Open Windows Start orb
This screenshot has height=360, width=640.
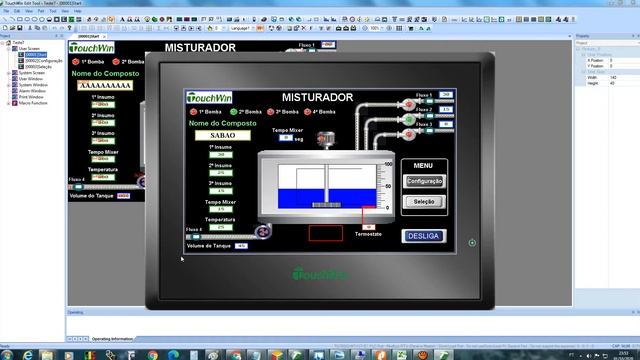(x=7, y=355)
